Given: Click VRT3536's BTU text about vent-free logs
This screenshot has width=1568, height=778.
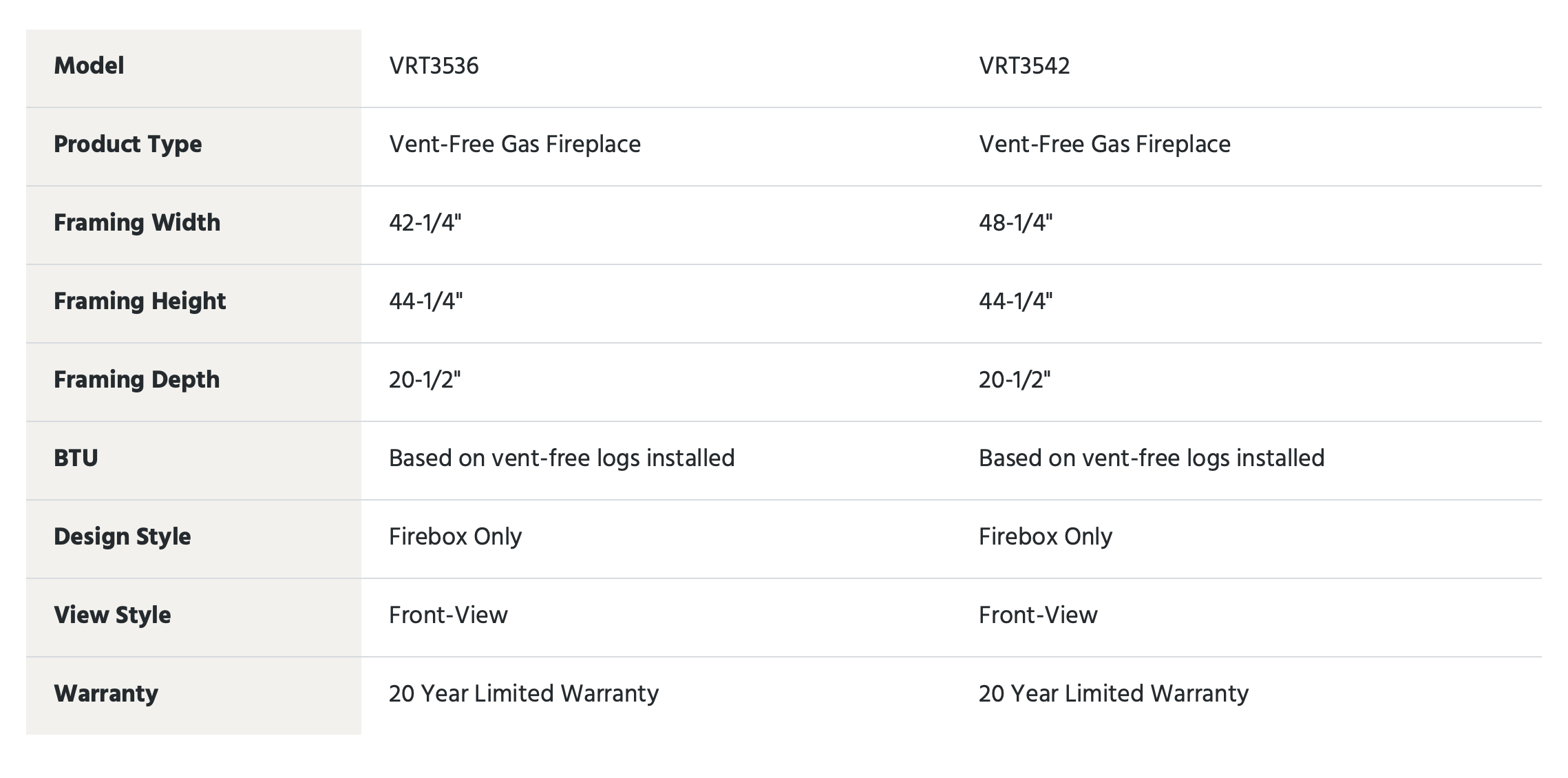Looking at the screenshot, I should (x=562, y=459).
